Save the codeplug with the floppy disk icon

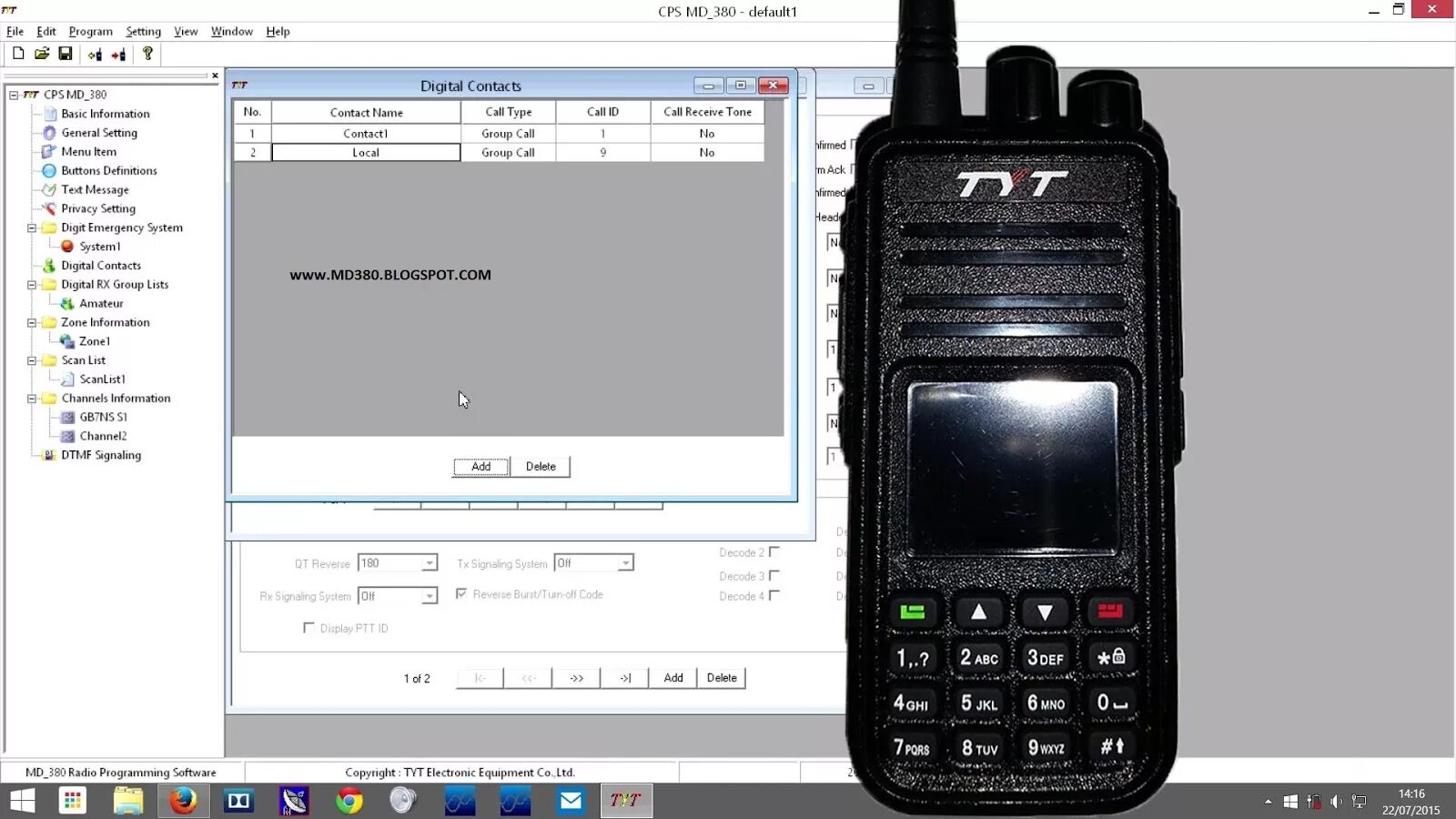pyautogui.click(x=66, y=54)
